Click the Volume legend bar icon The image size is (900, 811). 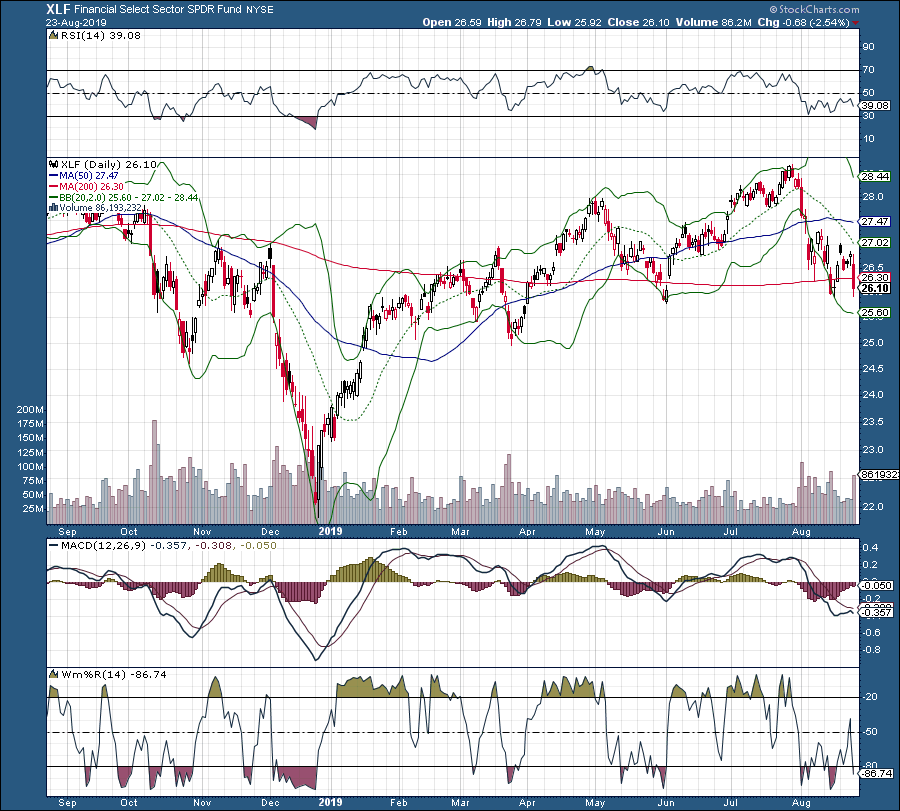tap(54, 208)
